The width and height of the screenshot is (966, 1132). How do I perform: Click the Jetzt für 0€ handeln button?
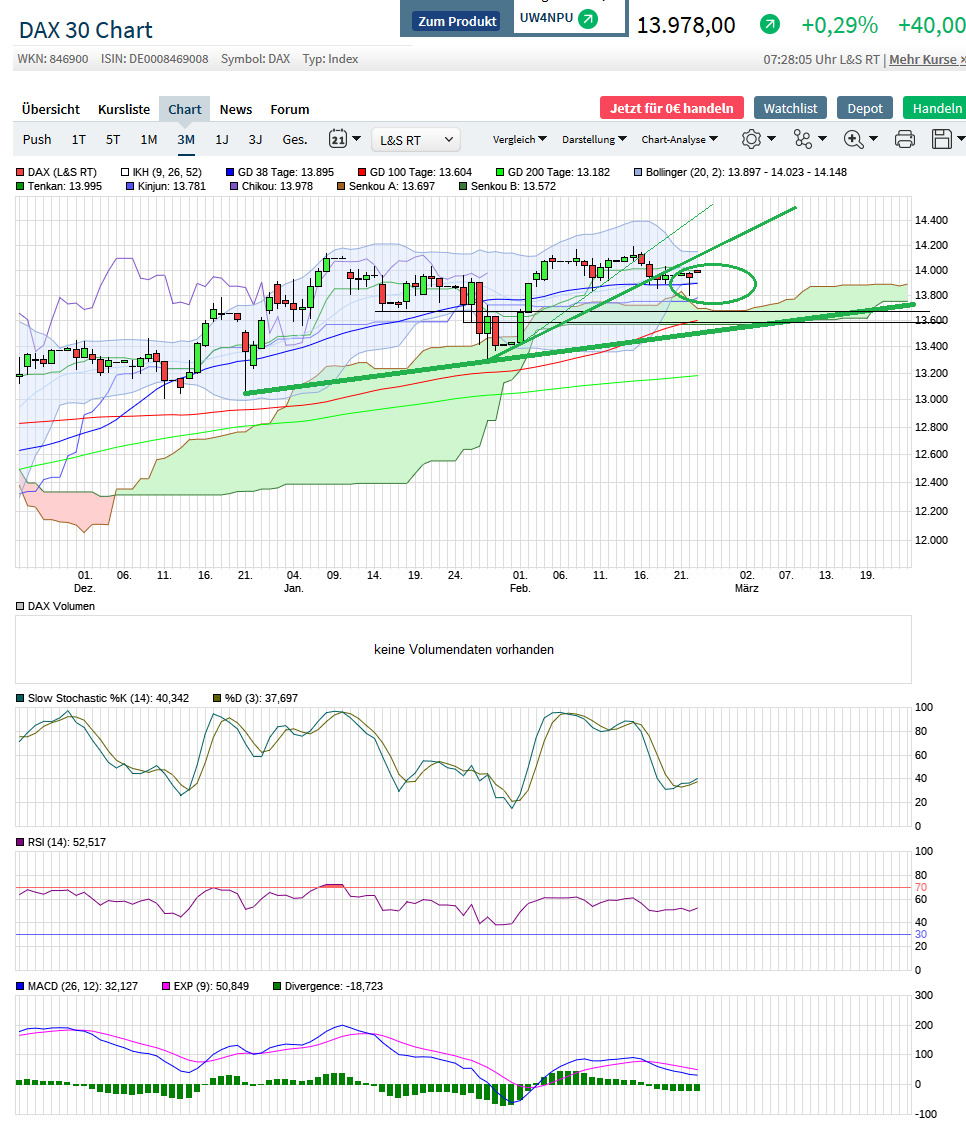672,108
